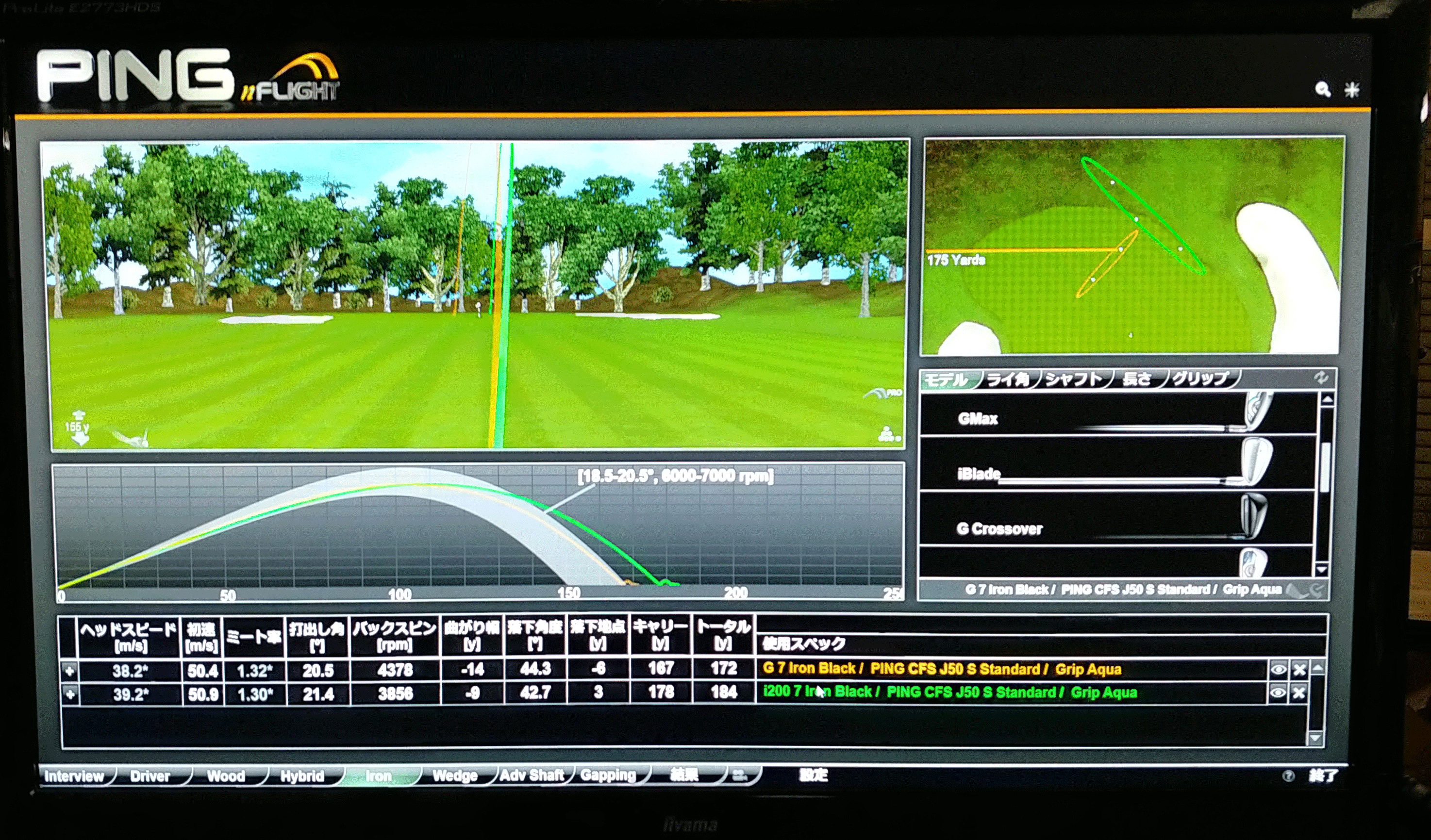
Task: Click the refresh arrows icon in club panel
Action: 1321,378
